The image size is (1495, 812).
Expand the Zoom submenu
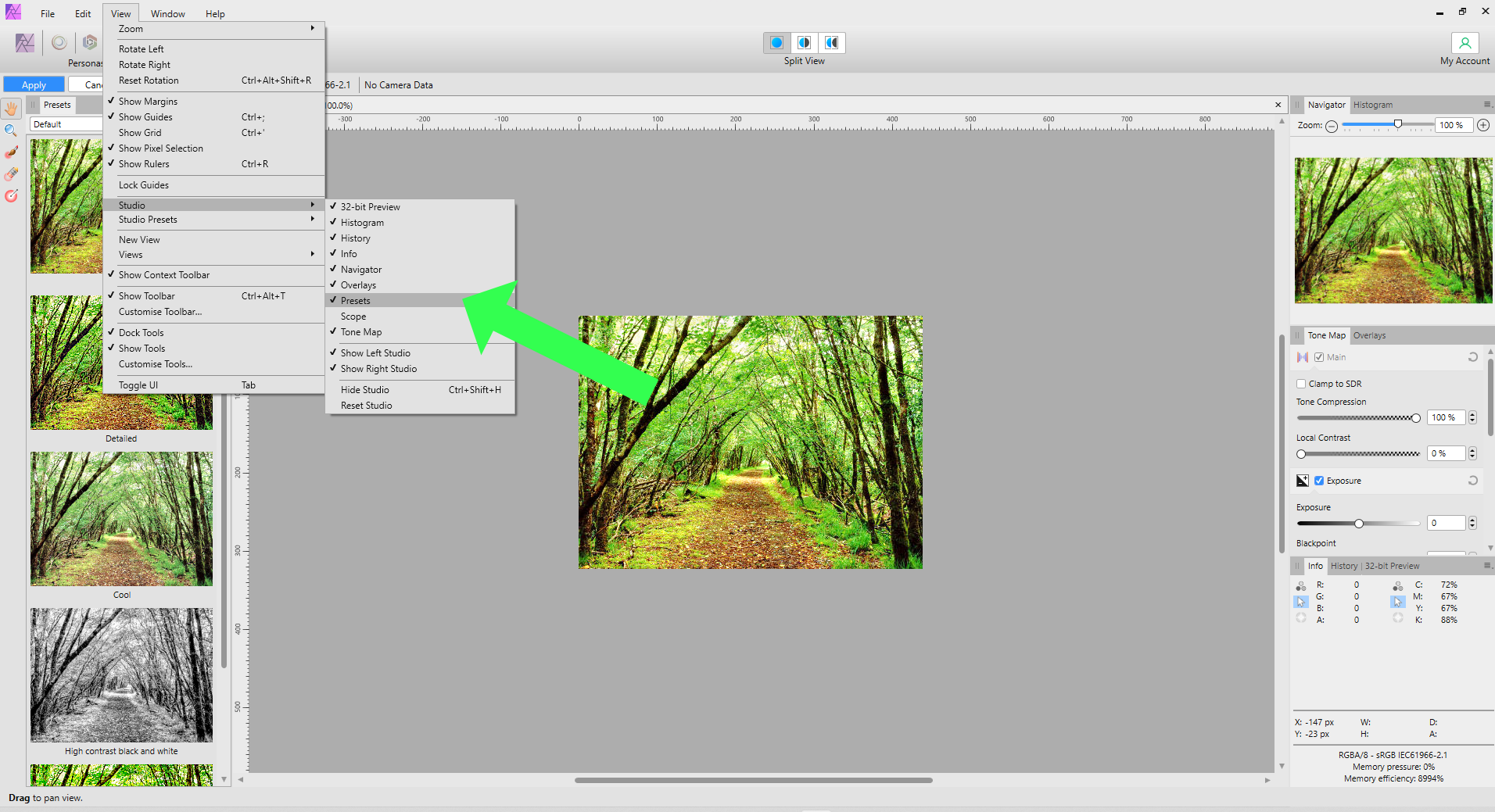[213, 29]
